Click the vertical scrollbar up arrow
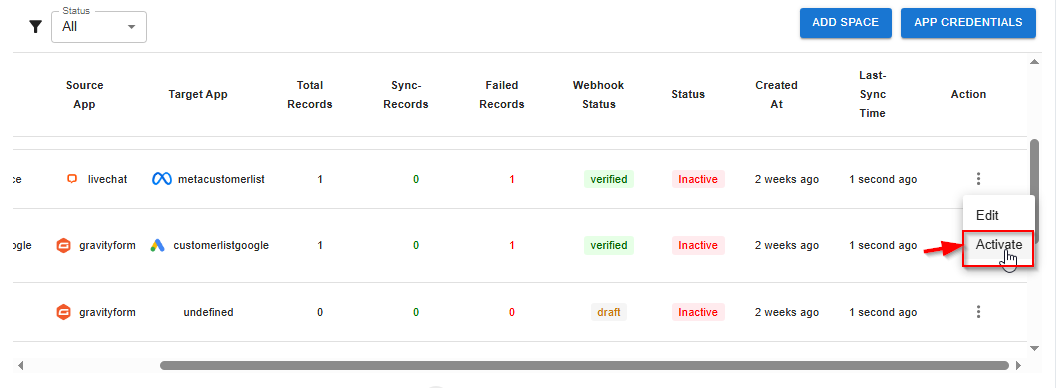 [1034, 62]
